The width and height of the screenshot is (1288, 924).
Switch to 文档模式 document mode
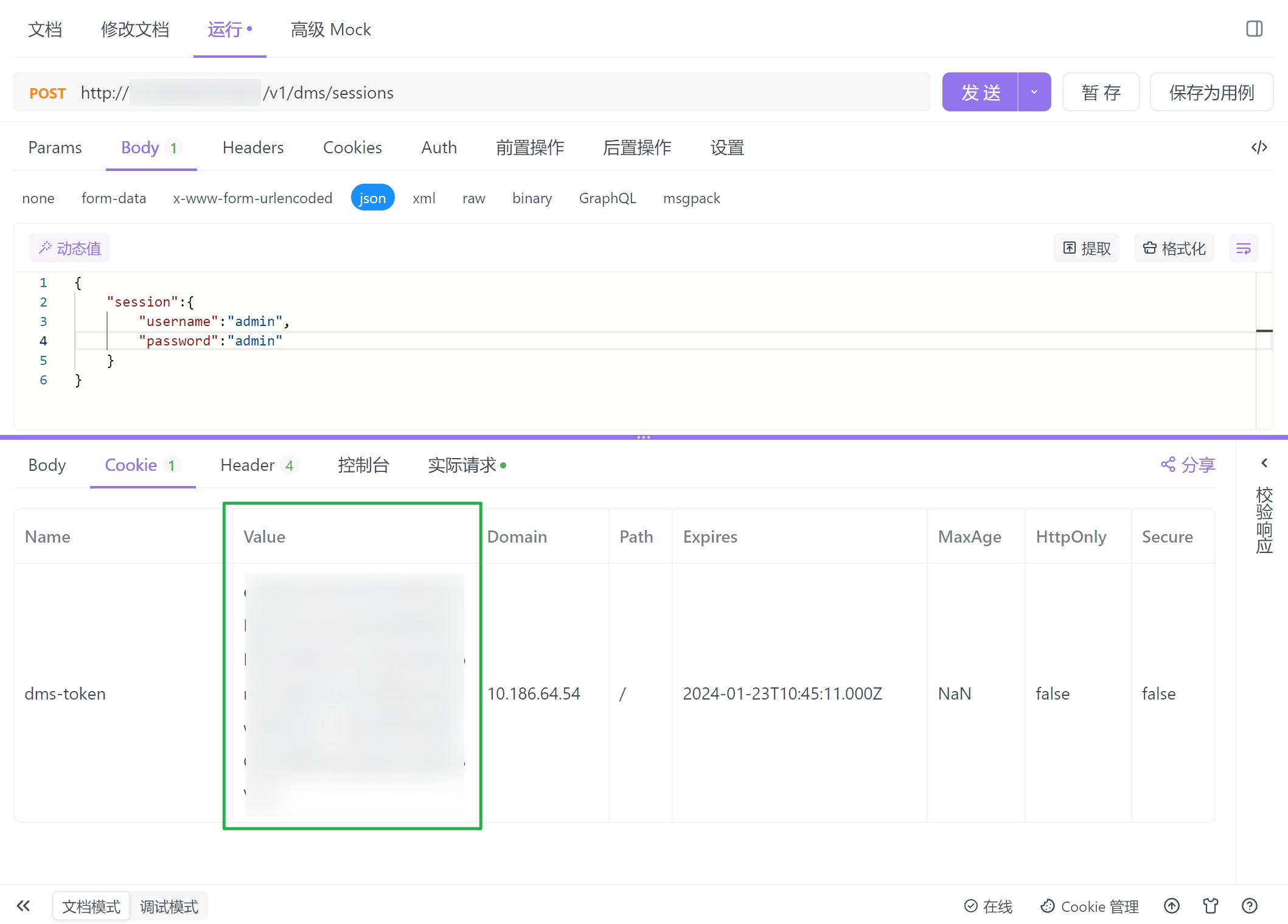click(91, 906)
